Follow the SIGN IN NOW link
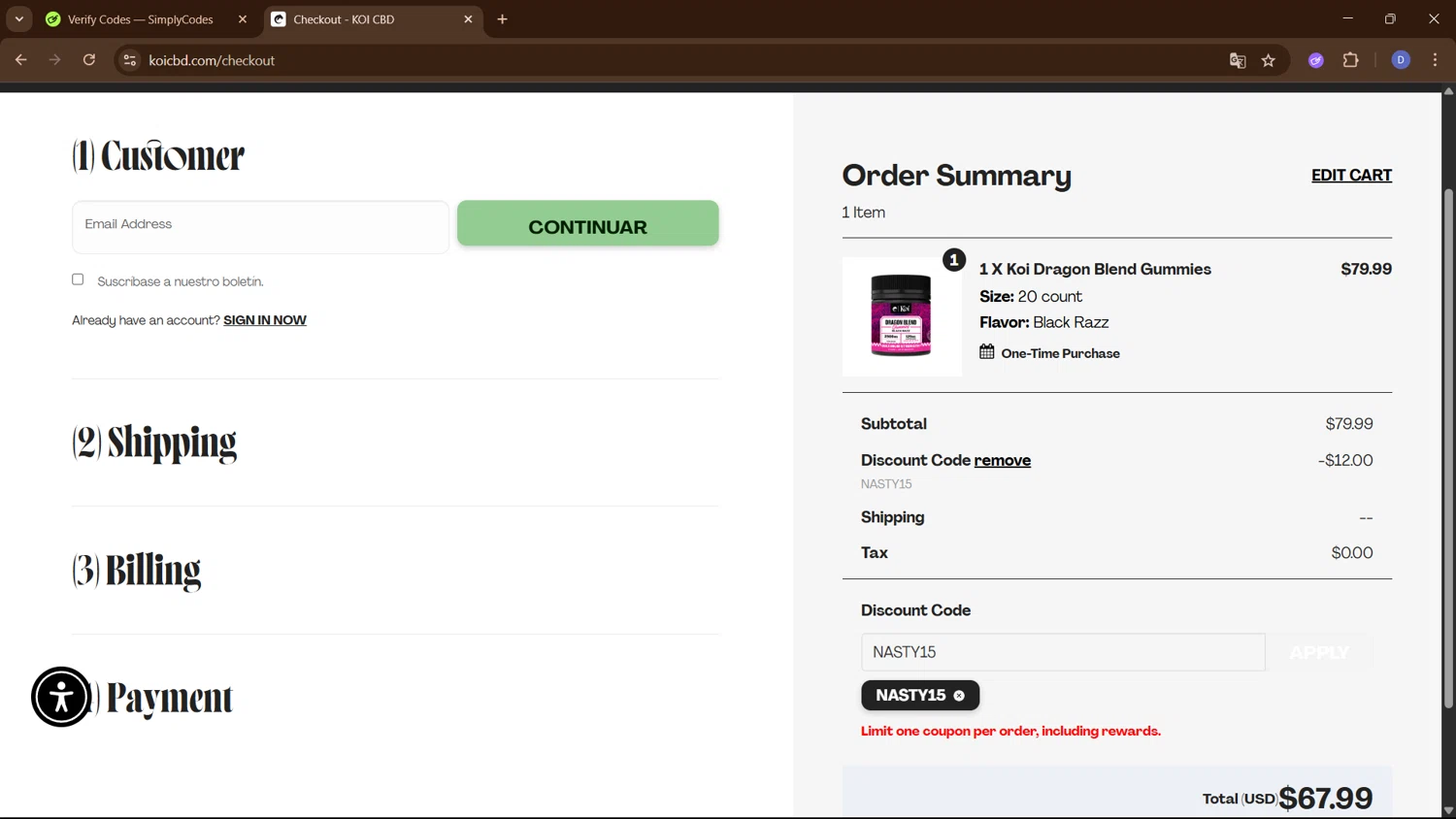The width and height of the screenshot is (1456, 819). coord(265,320)
